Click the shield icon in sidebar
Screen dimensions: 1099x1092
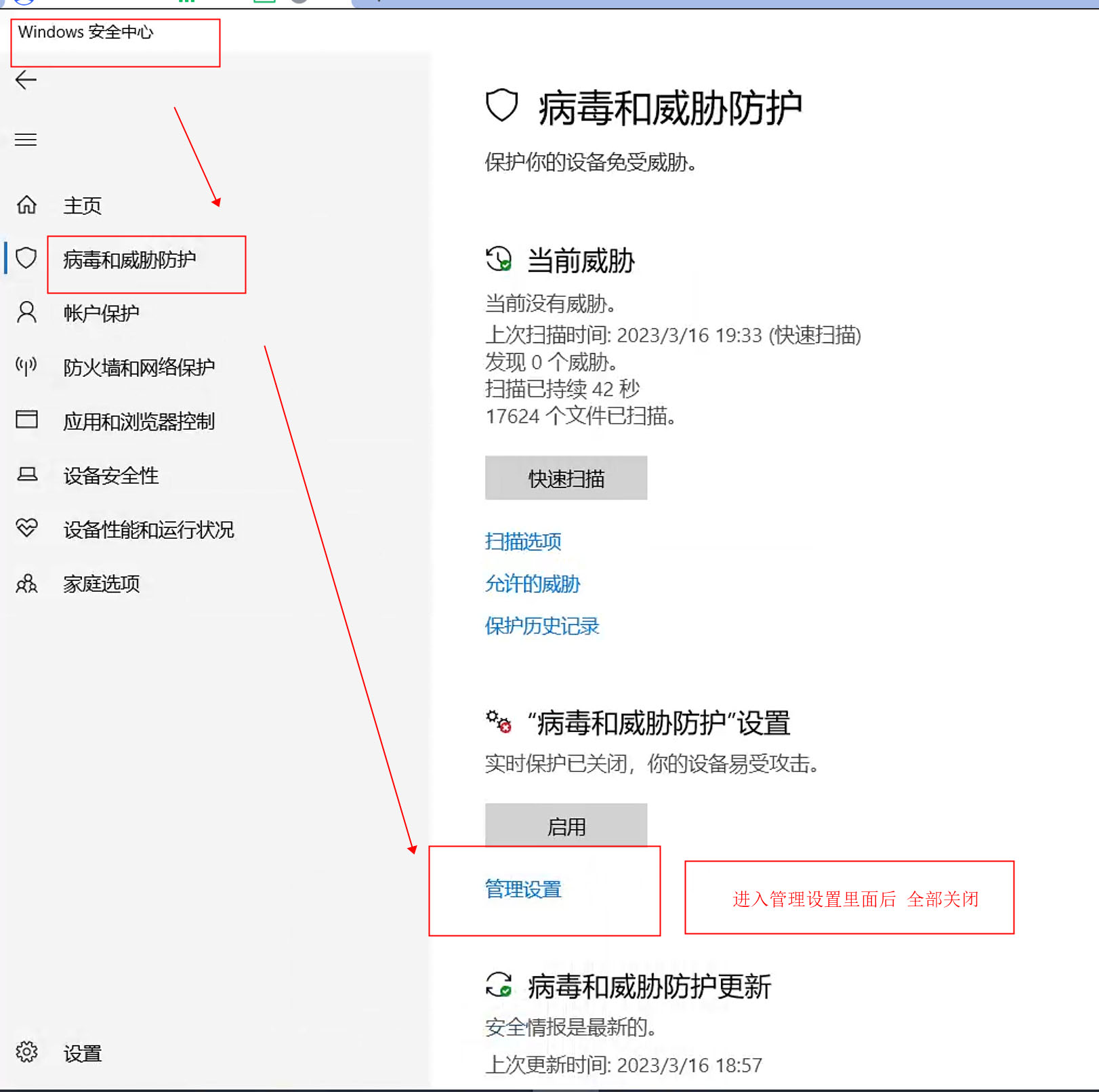tap(26, 258)
